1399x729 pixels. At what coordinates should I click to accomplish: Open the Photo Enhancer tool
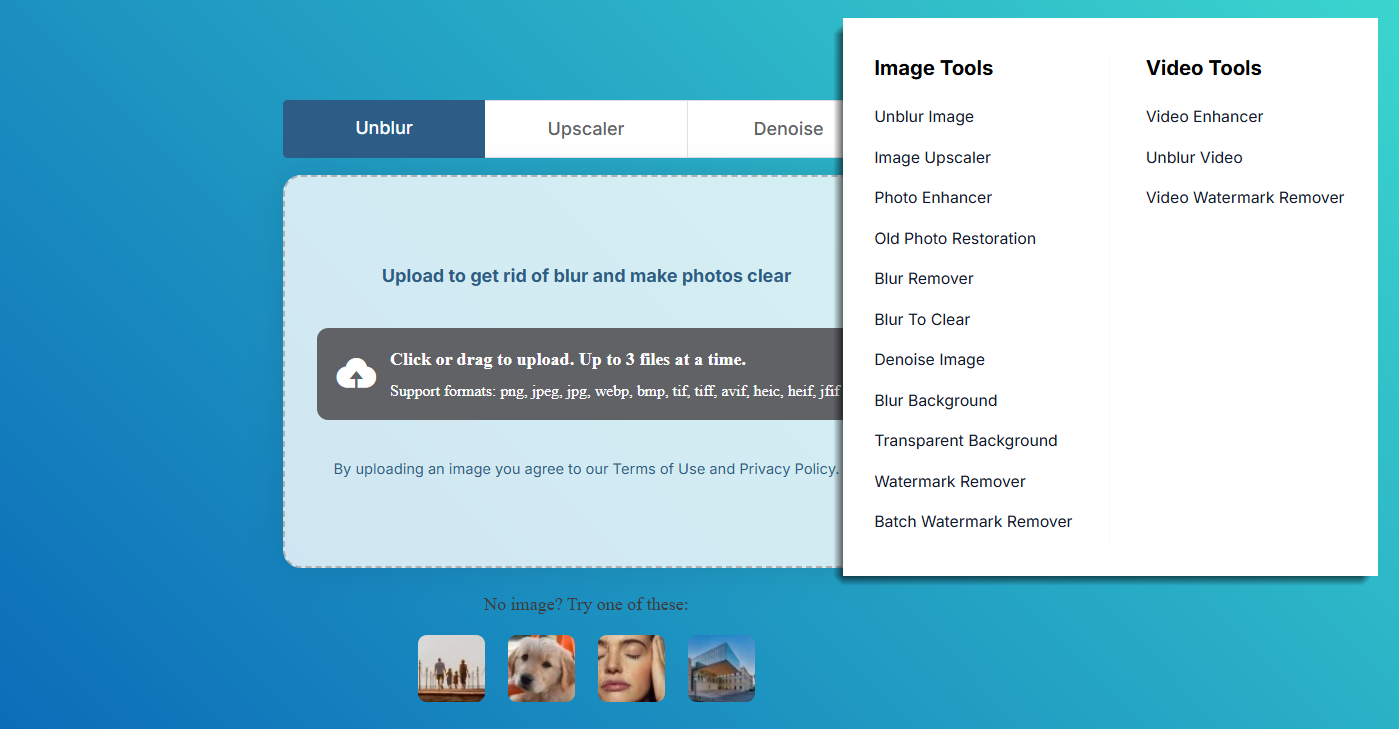(x=932, y=197)
